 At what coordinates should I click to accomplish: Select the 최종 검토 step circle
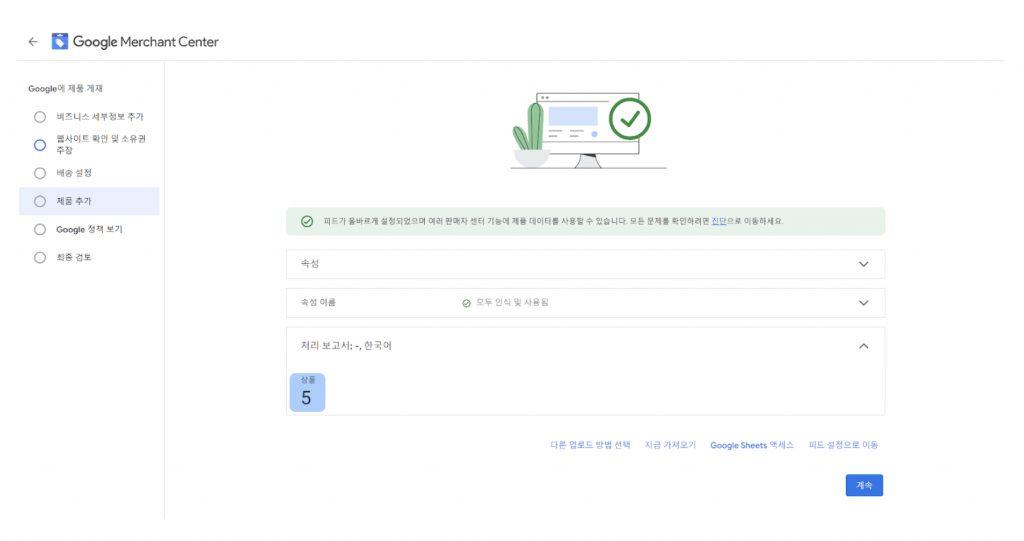tap(40, 257)
